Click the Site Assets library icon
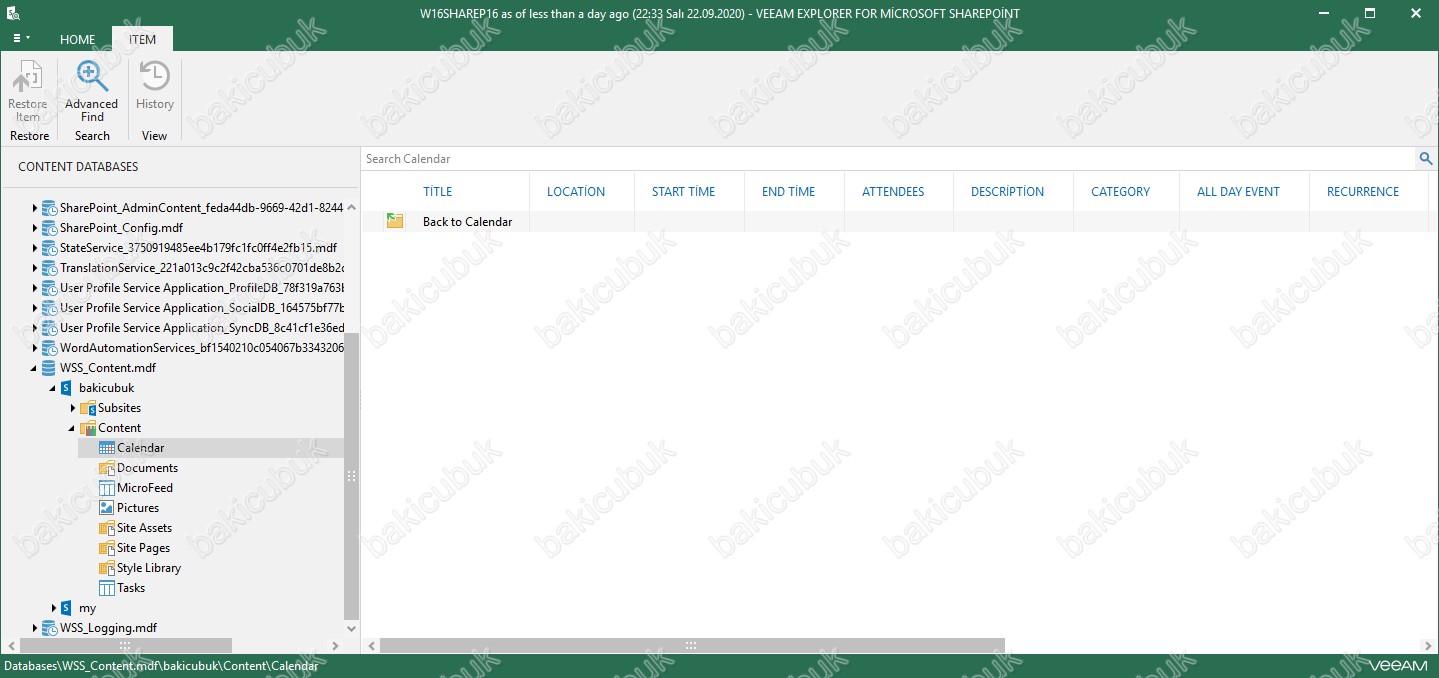Screen dimensions: 1439x678 pyautogui.click(x=107, y=528)
